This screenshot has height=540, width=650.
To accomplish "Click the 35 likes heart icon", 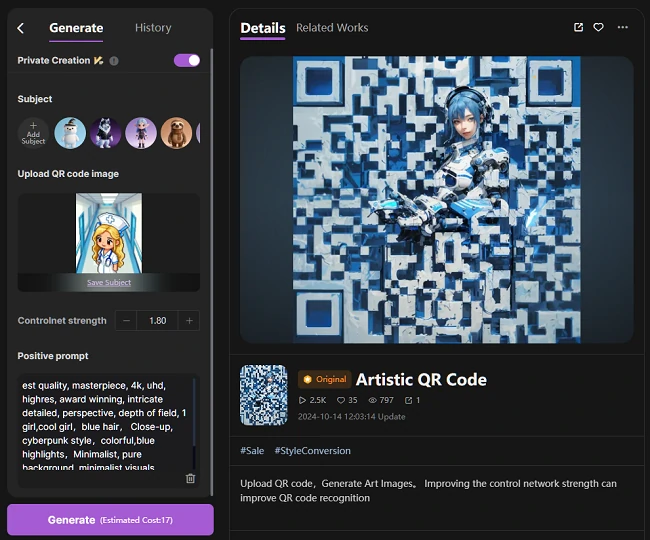I will [x=341, y=400].
